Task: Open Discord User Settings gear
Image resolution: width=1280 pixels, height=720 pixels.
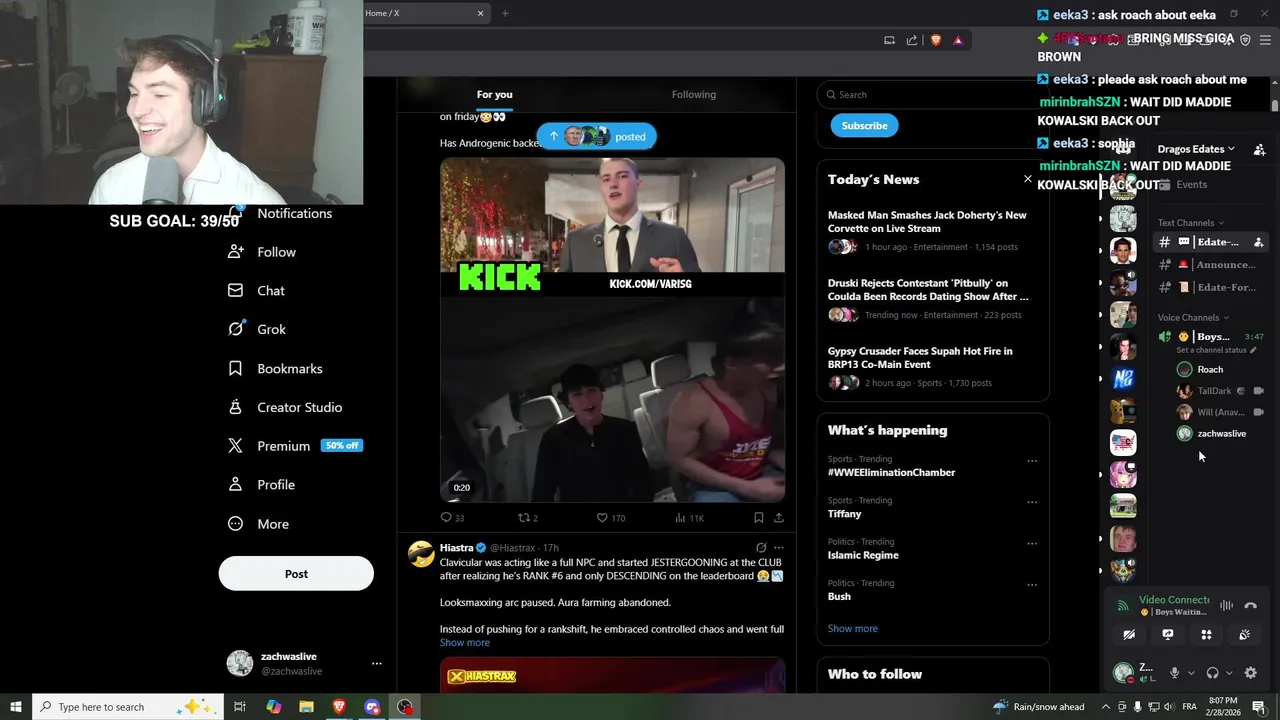Action: pyautogui.click(x=1250, y=673)
